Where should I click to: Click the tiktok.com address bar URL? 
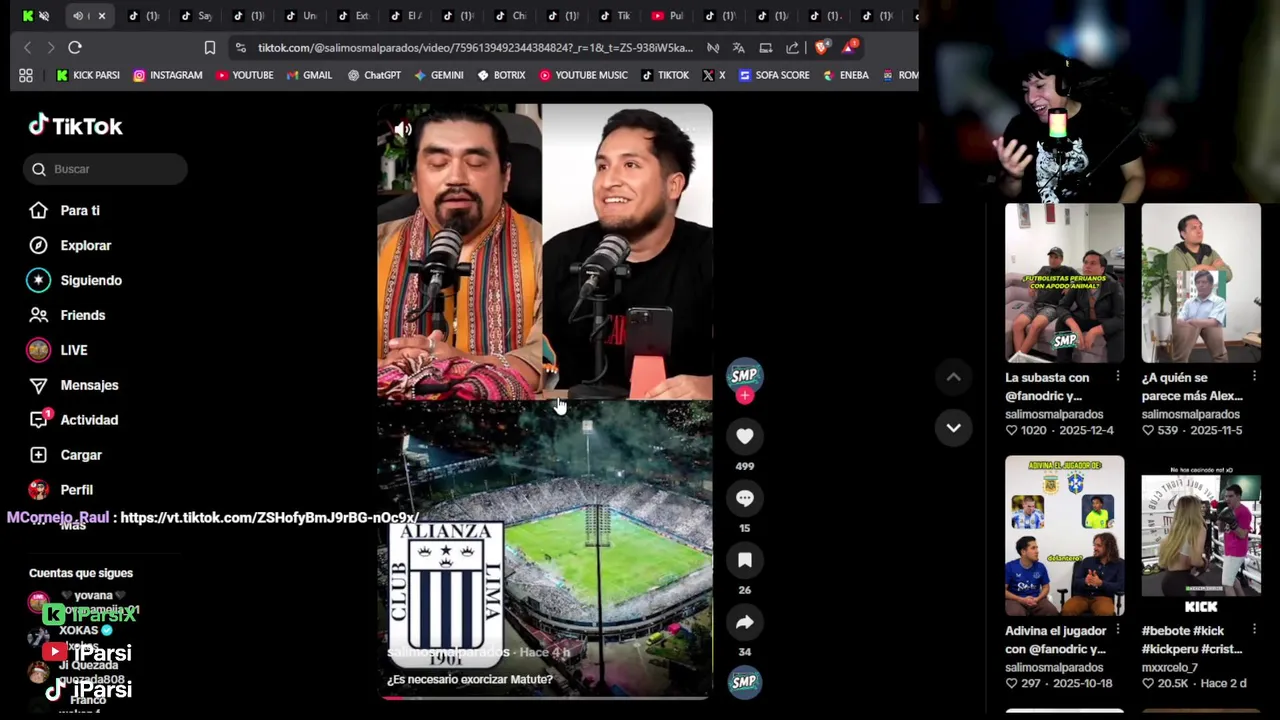pos(475,47)
